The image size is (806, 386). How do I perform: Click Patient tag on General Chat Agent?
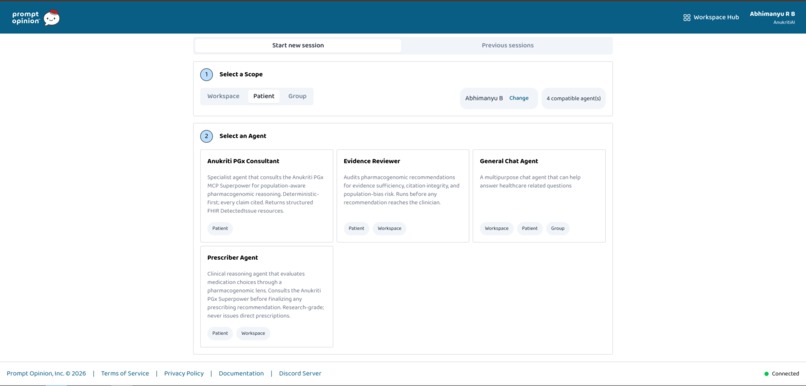point(530,229)
